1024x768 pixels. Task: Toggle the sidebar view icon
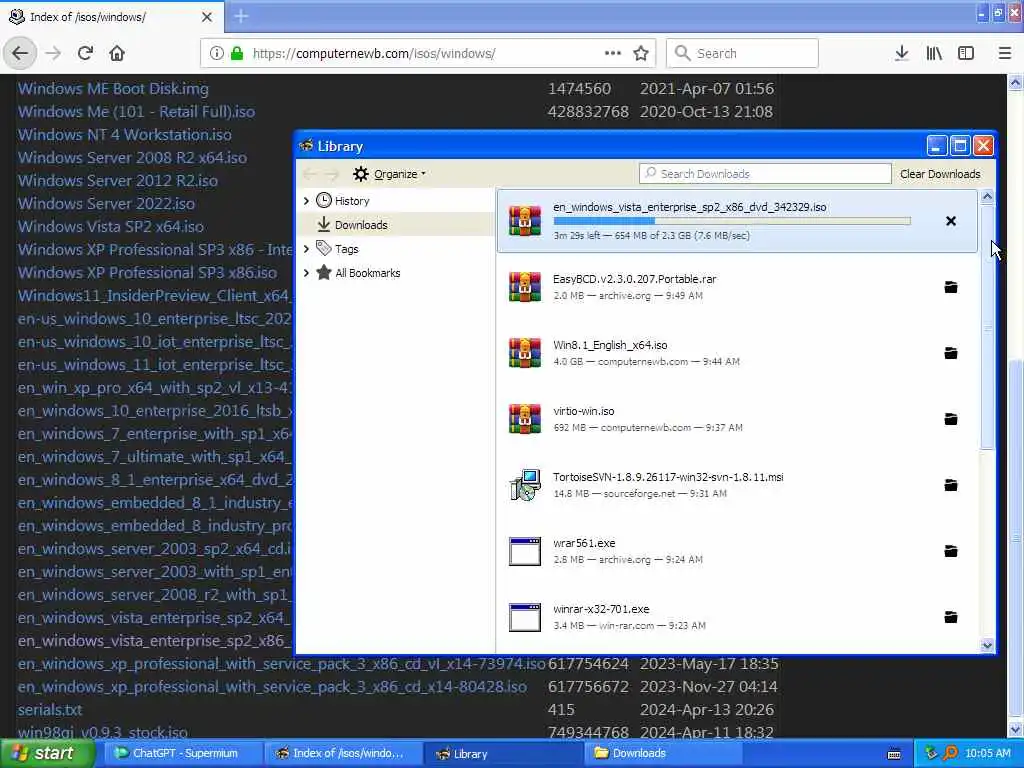pyautogui.click(x=966, y=53)
